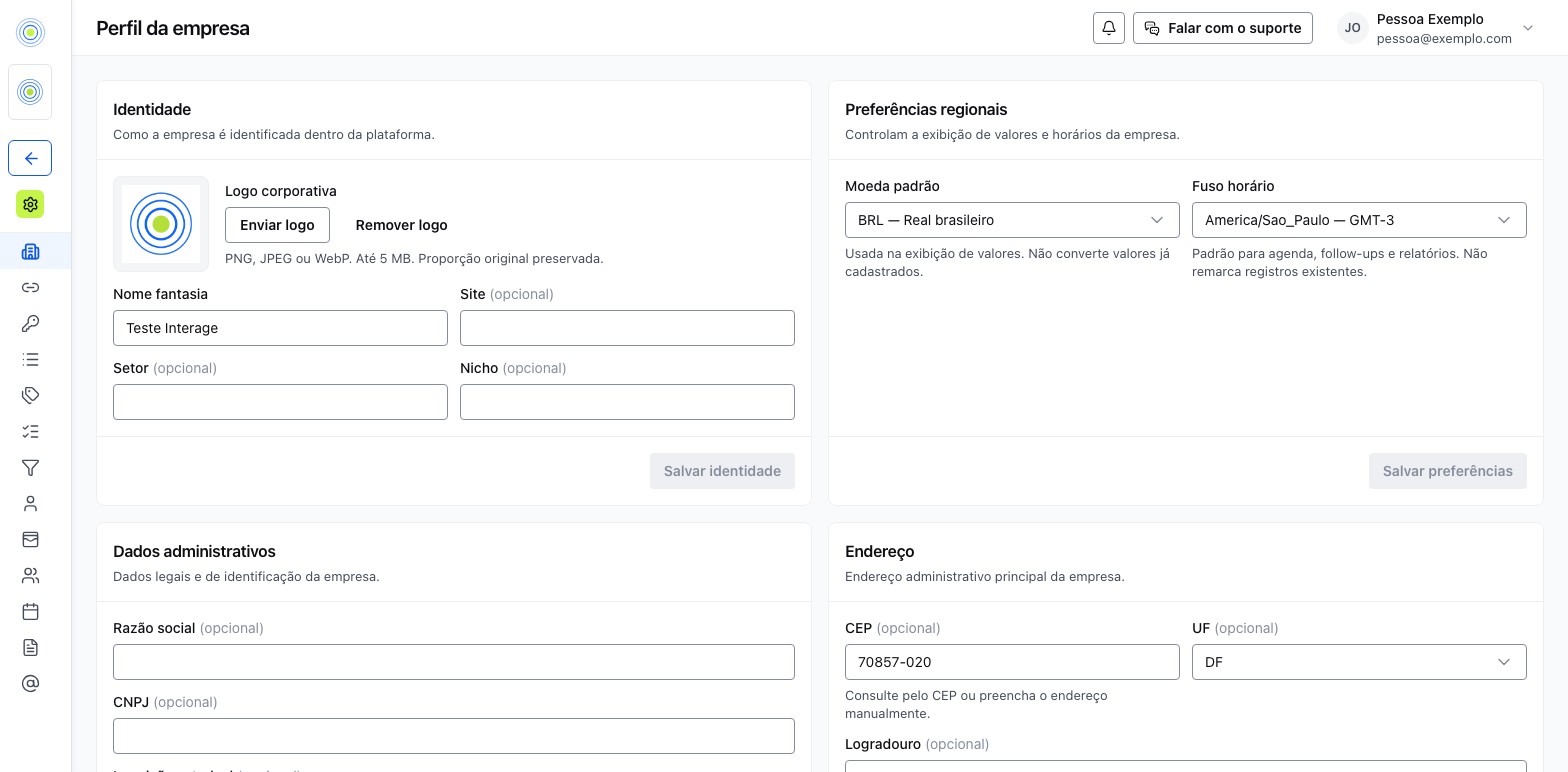Click the Salvar preferências button
This screenshot has height=772, width=1568.
click(x=1447, y=471)
